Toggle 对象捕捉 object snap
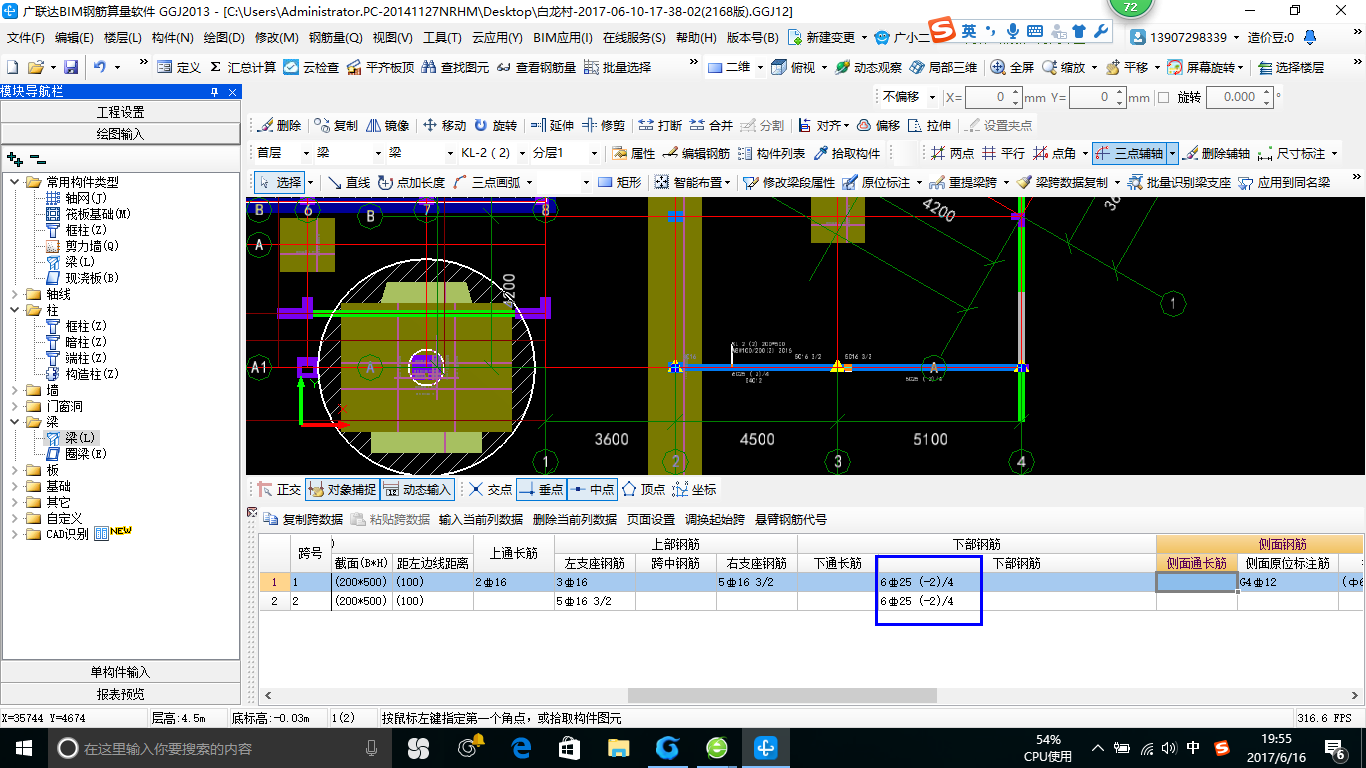The width and height of the screenshot is (1366, 768). 342,489
